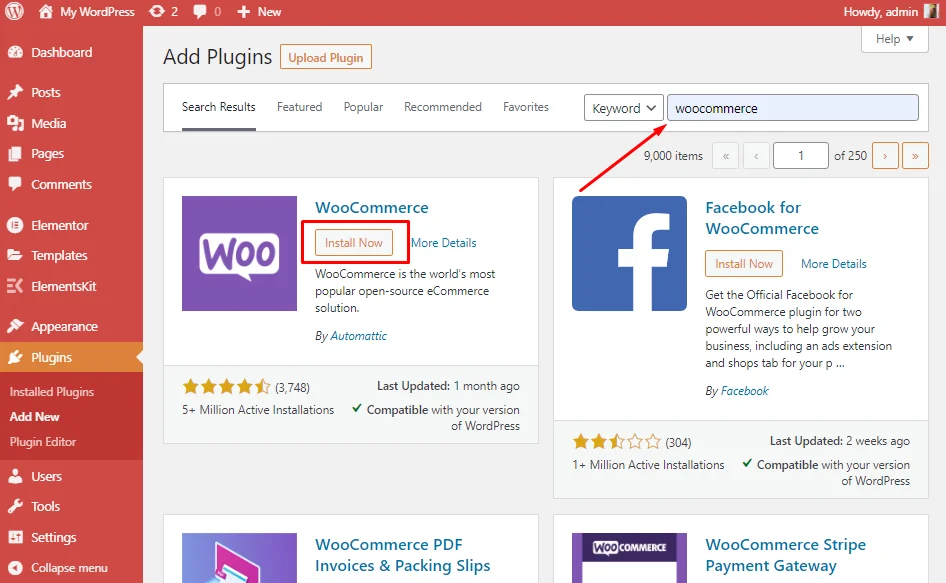Click 1+ Million Active Installations text
This screenshot has height=583, width=946.
coord(649,465)
